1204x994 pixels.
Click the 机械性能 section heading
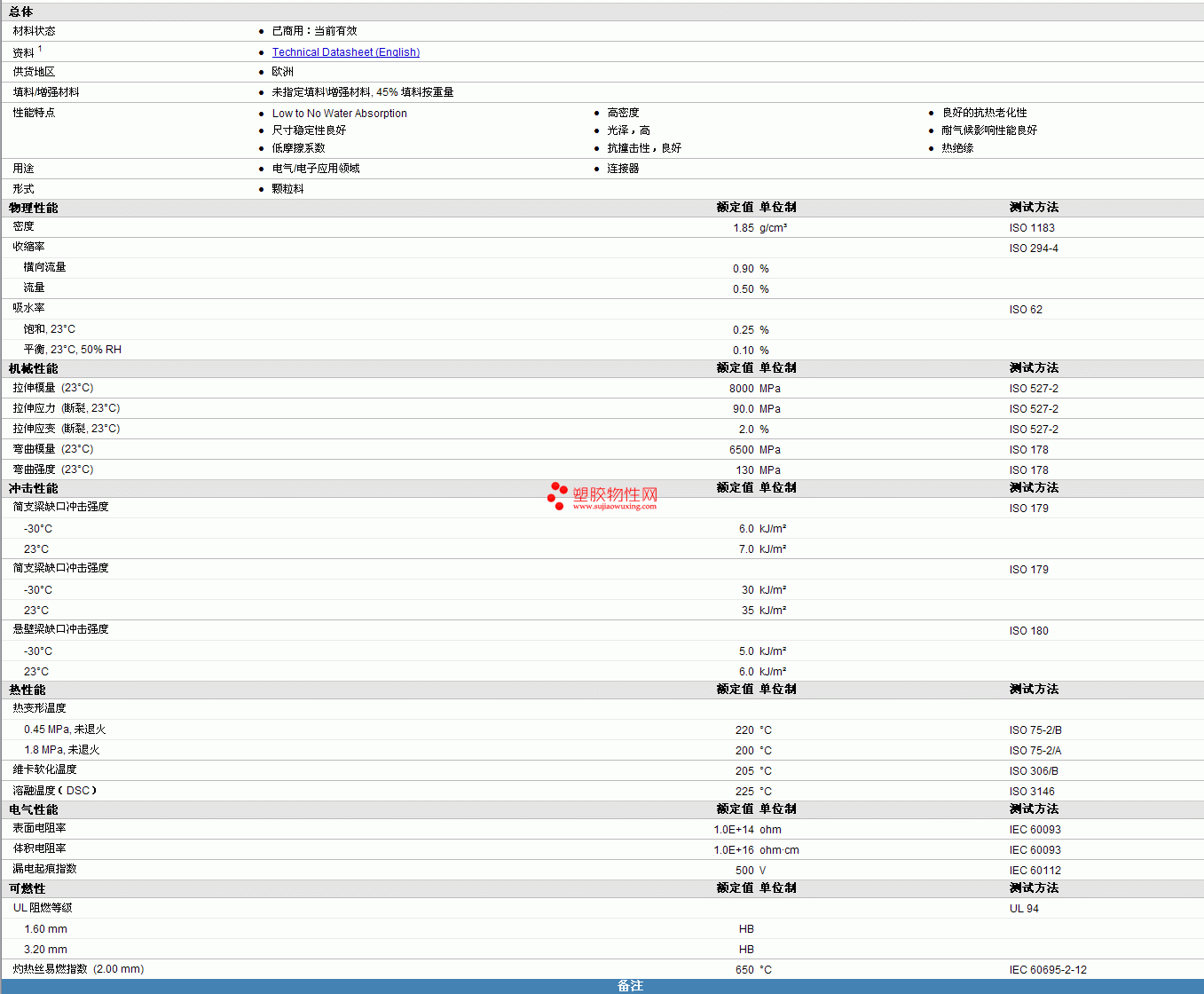click(x=34, y=368)
